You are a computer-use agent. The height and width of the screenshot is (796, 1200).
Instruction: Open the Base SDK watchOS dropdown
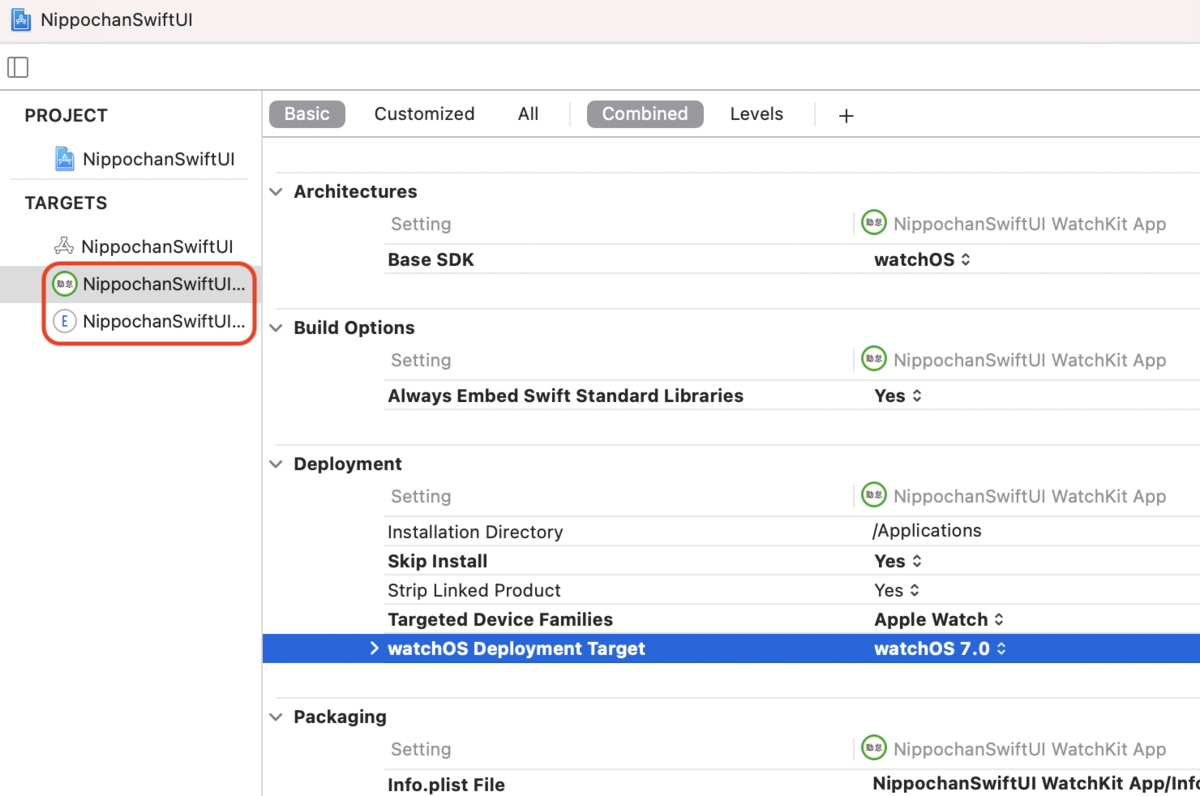[x=922, y=259]
